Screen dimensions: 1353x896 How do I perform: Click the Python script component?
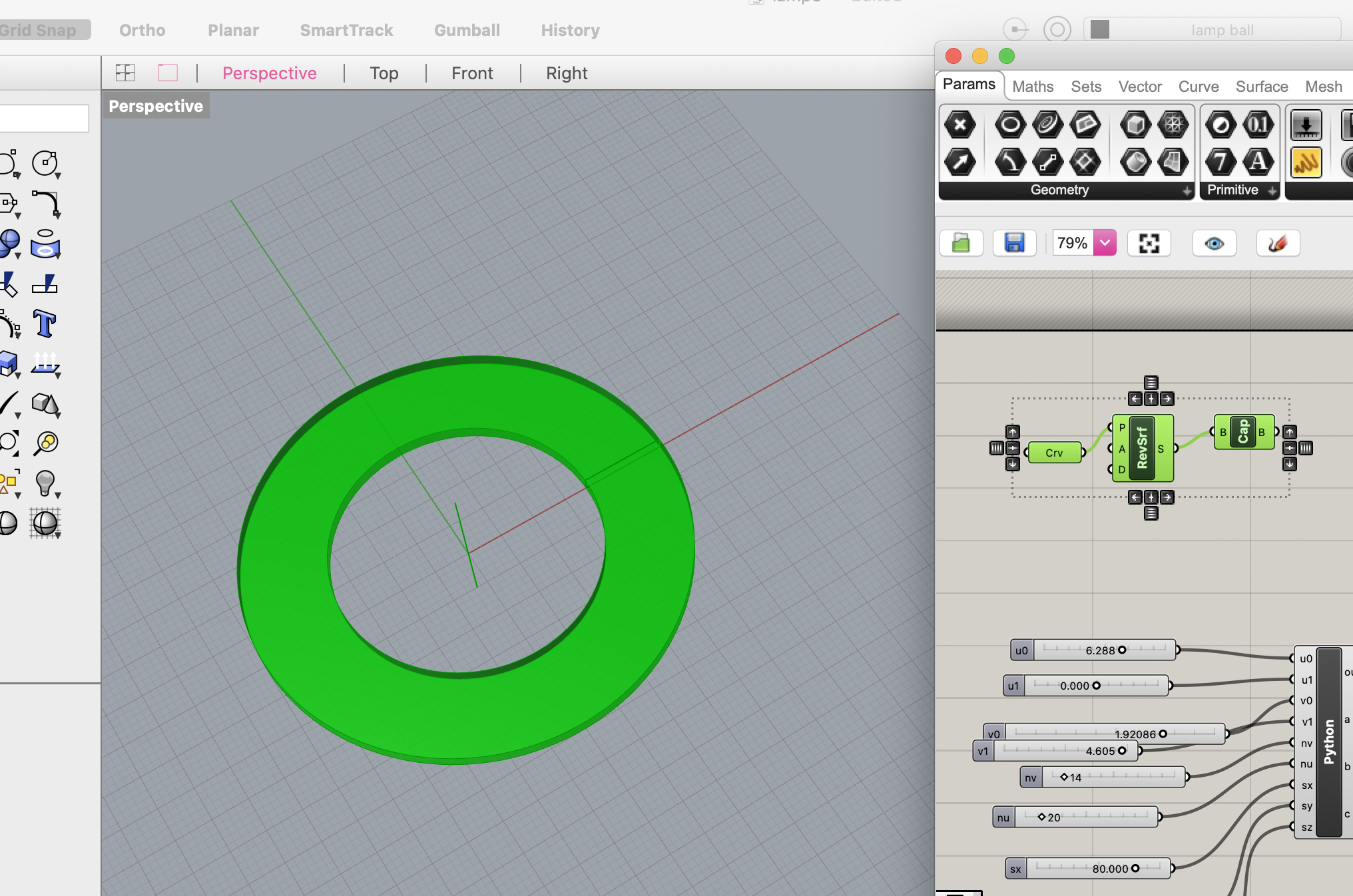point(1329,742)
